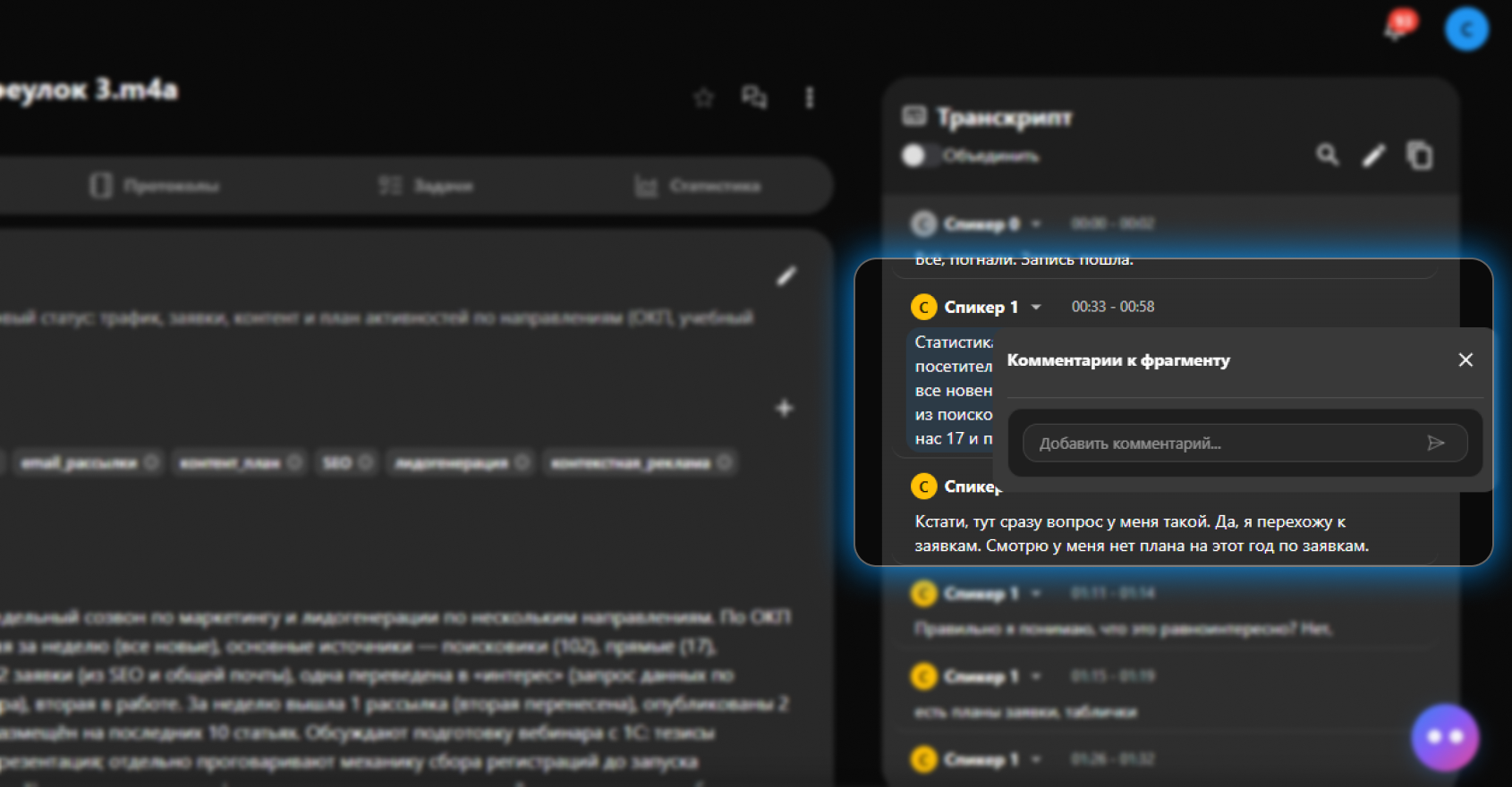The width and height of the screenshot is (1512, 787).
Task: Copy the transcript with copy icon
Action: pyautogui.click(x=1420, y=156)
